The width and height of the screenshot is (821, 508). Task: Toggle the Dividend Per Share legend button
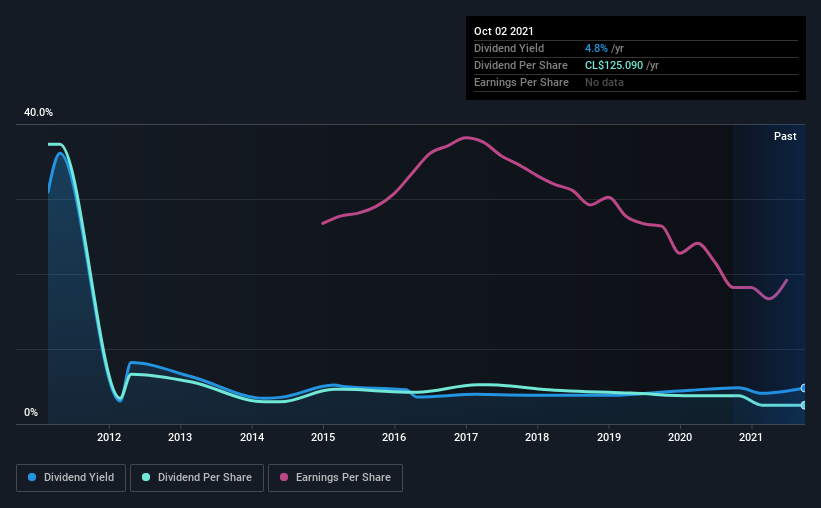[197, 478]
